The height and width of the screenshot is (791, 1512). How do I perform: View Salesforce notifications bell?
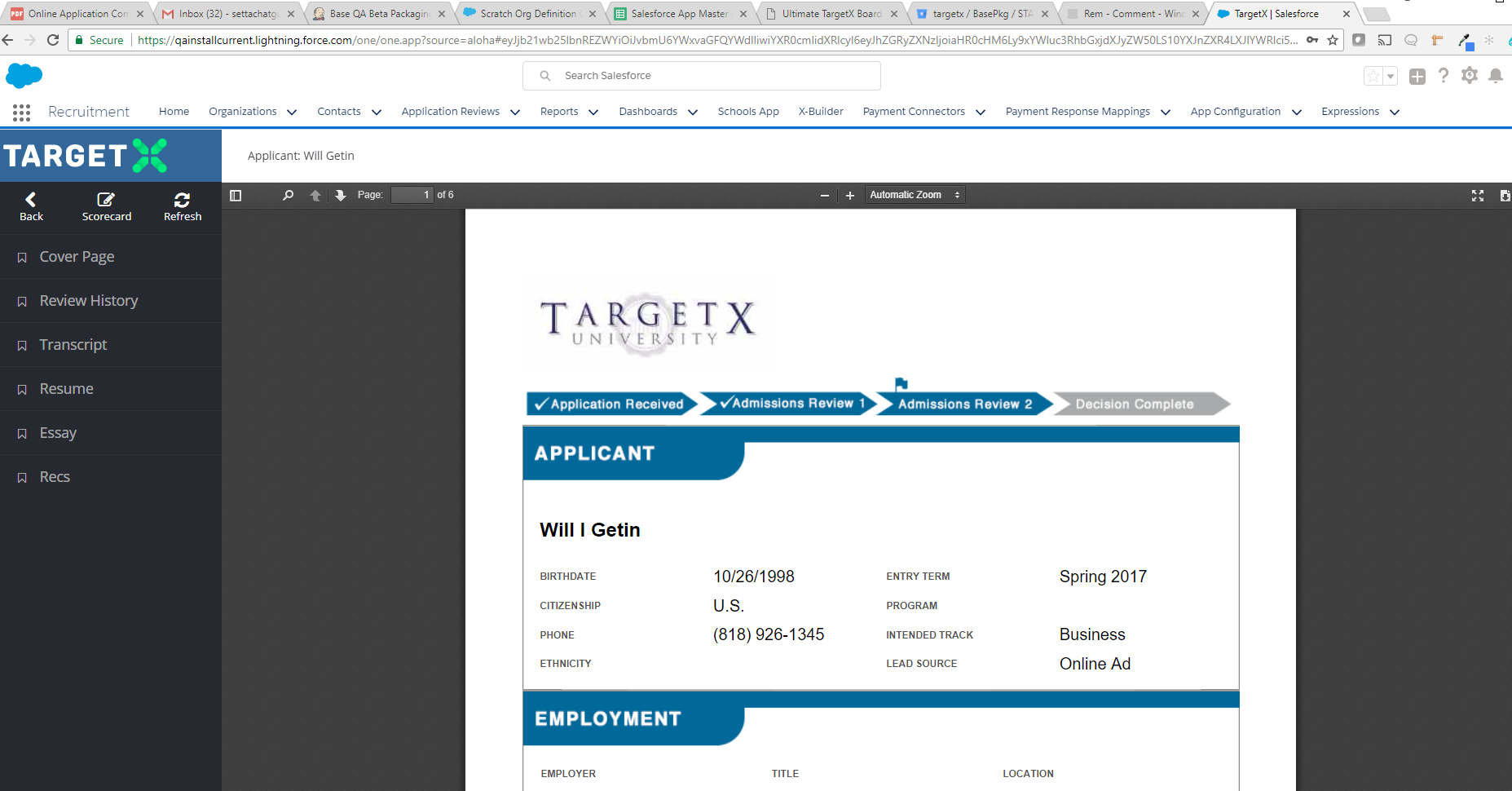click(1495, 76)
